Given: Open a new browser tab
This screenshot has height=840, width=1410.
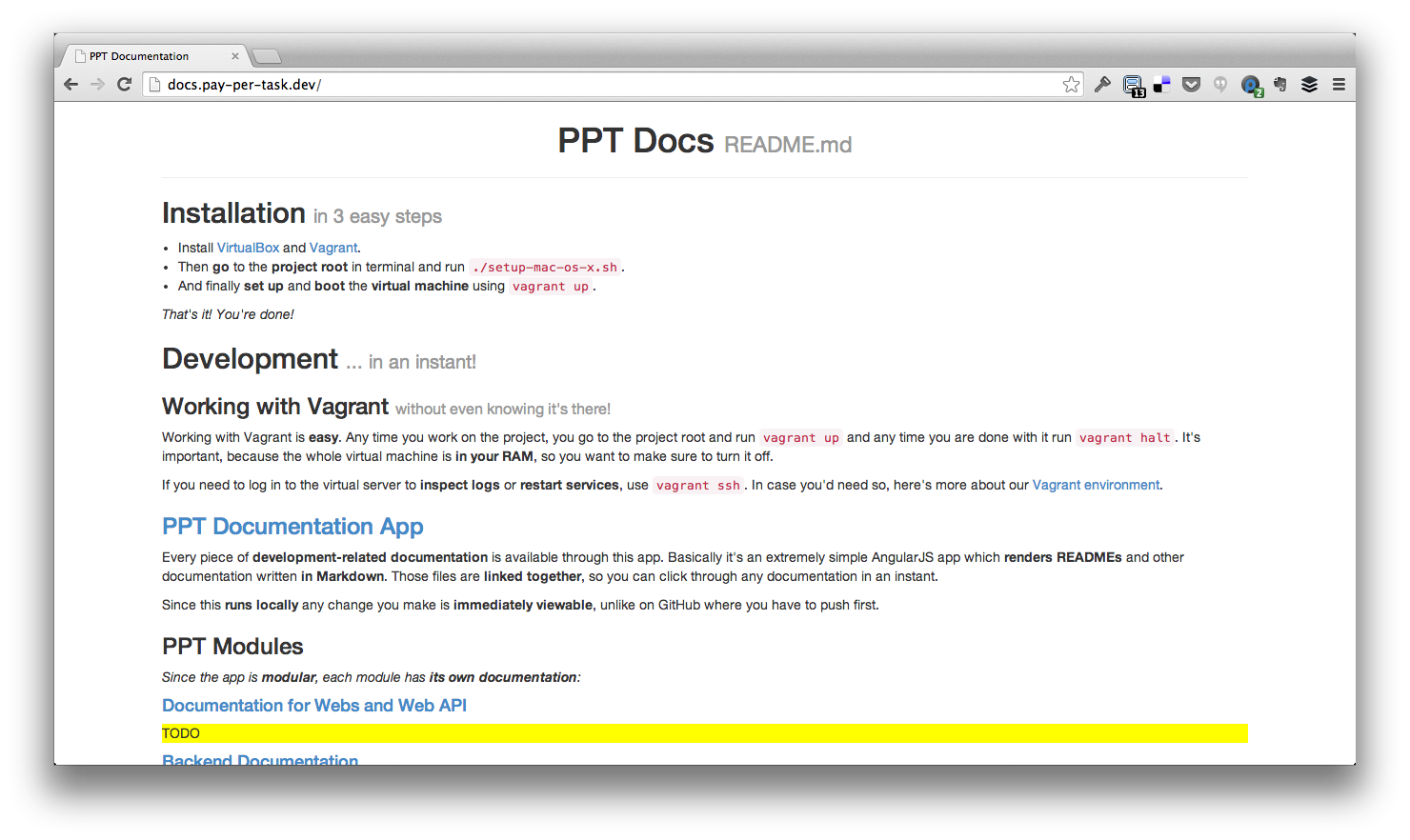Looking at the screenshot, I should (266, 56).
